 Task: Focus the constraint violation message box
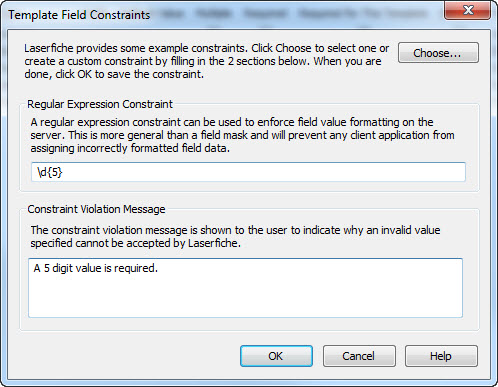[245, 288]
